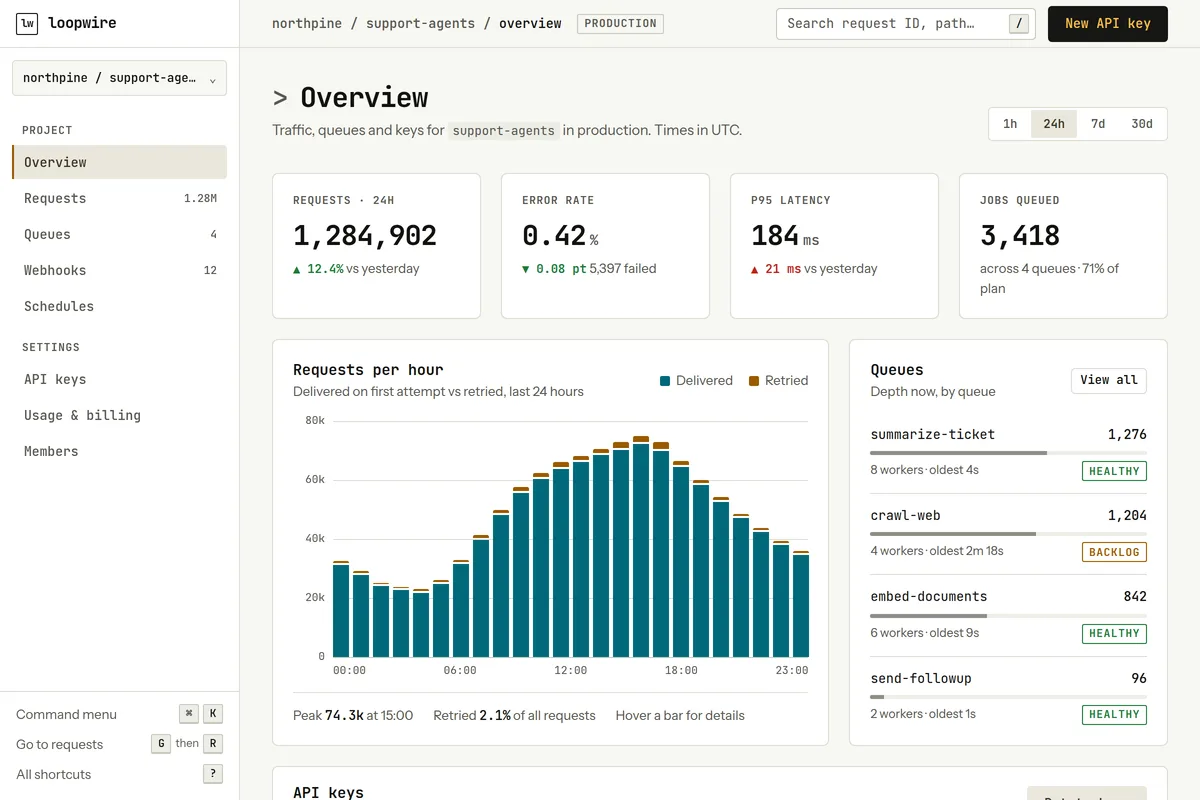1200x800 pixels.
Task: Open Usage & billing settings
Action: click(x=119, y=415)
